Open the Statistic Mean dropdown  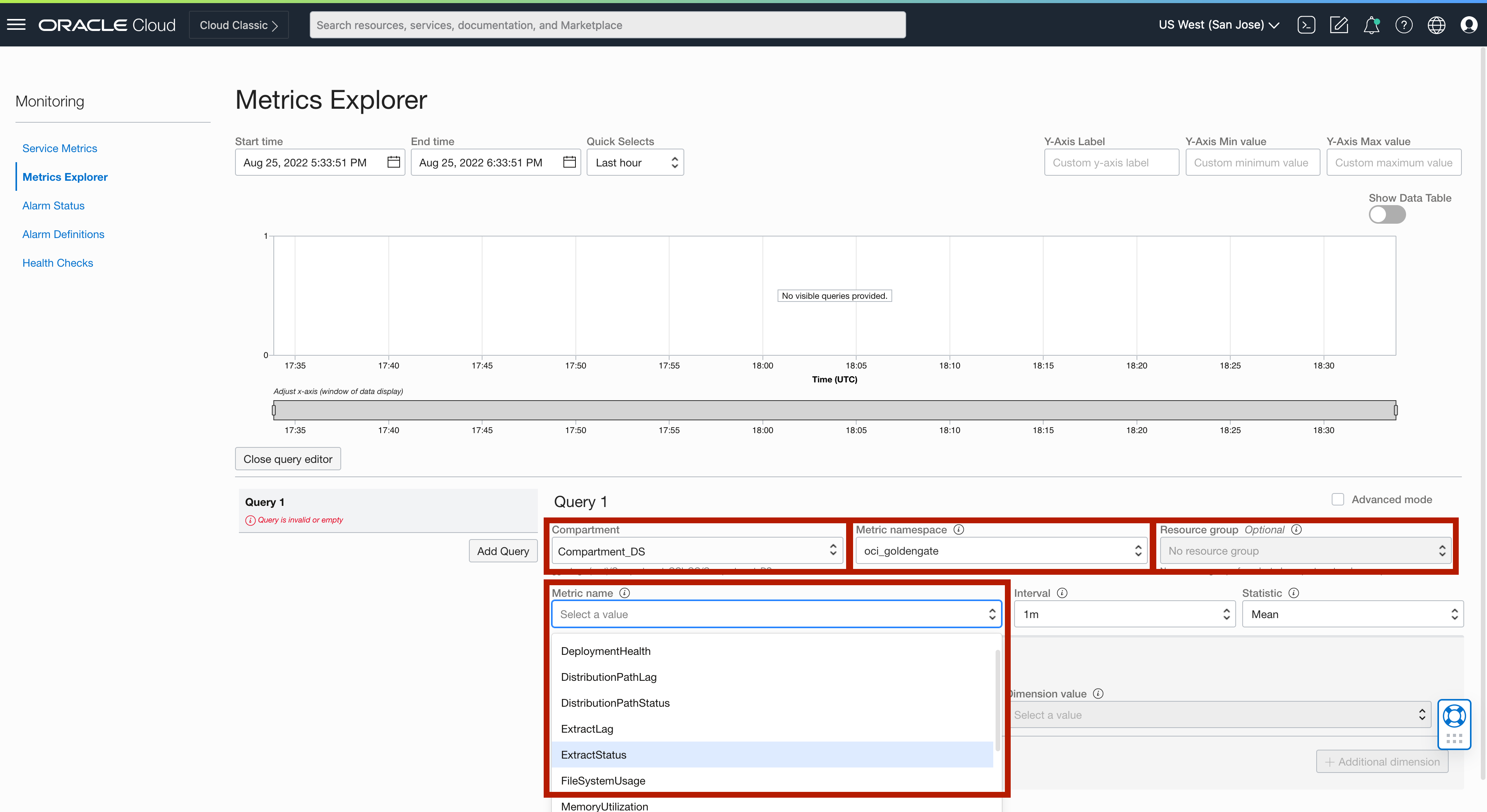click(x=1352, y=614)
